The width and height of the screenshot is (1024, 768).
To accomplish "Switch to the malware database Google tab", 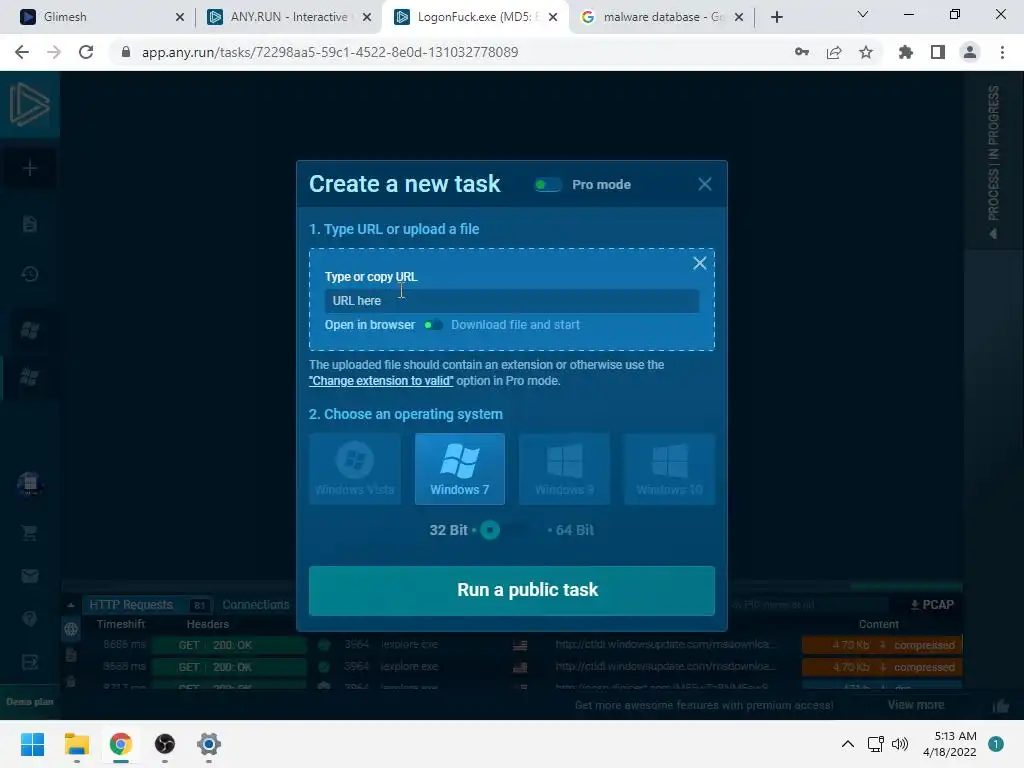I will tap(663, 17).
